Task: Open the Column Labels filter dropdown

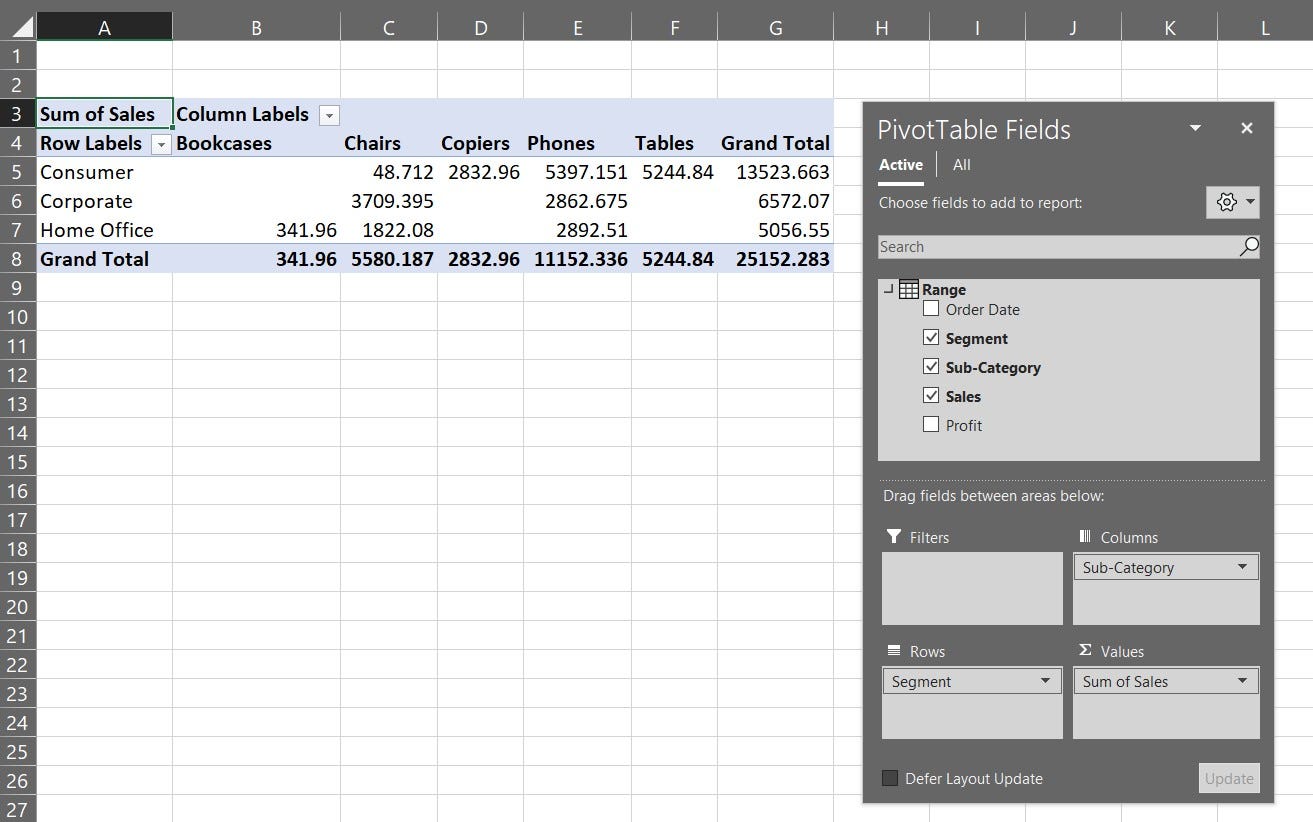Action: tap(329, 115)
